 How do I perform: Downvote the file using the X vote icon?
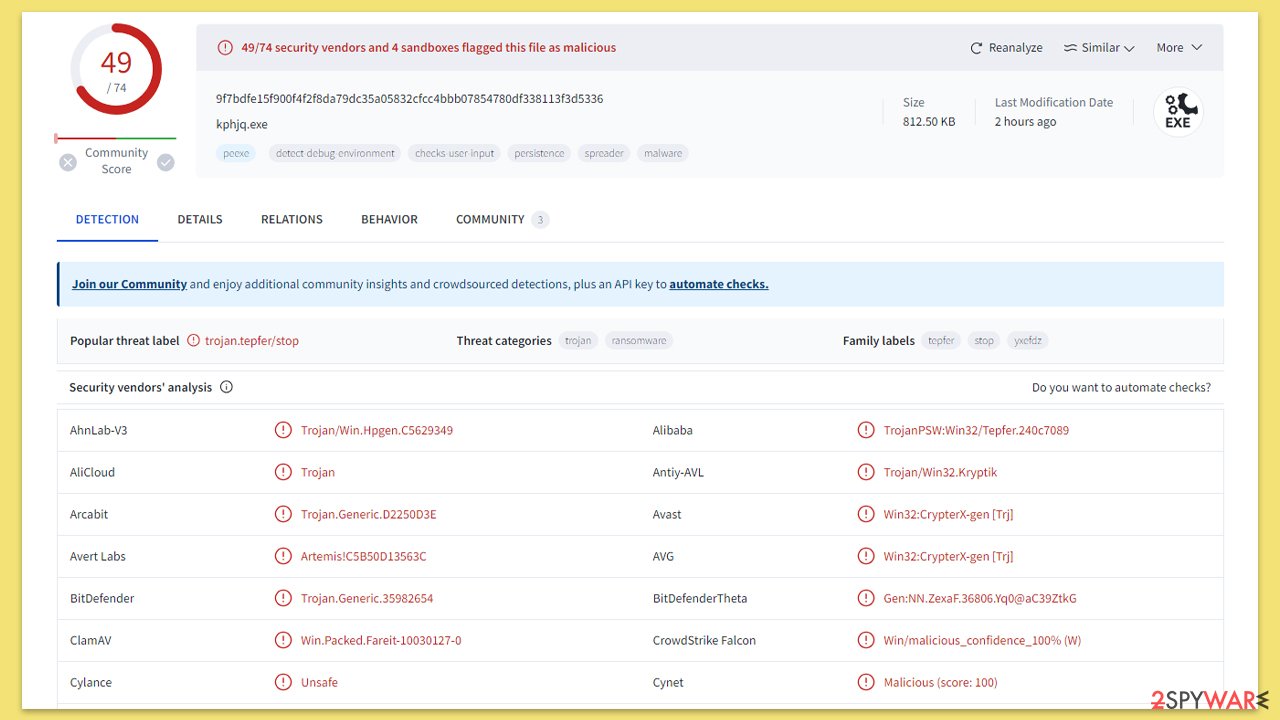(67, 161)
